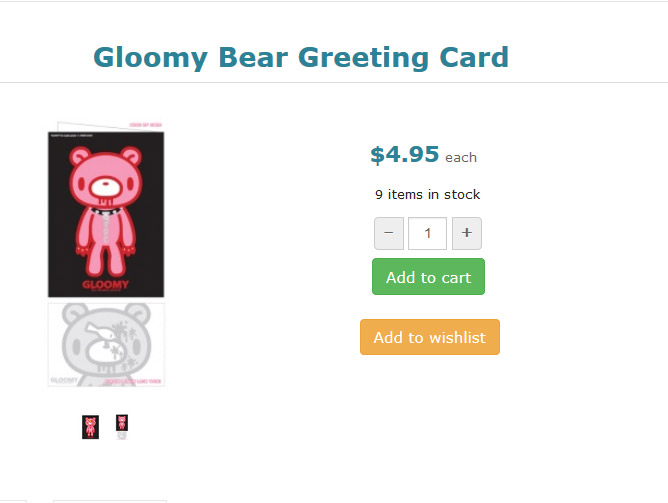Click the 9 items in stock text

pyautogui.click(x=427, y=194)
